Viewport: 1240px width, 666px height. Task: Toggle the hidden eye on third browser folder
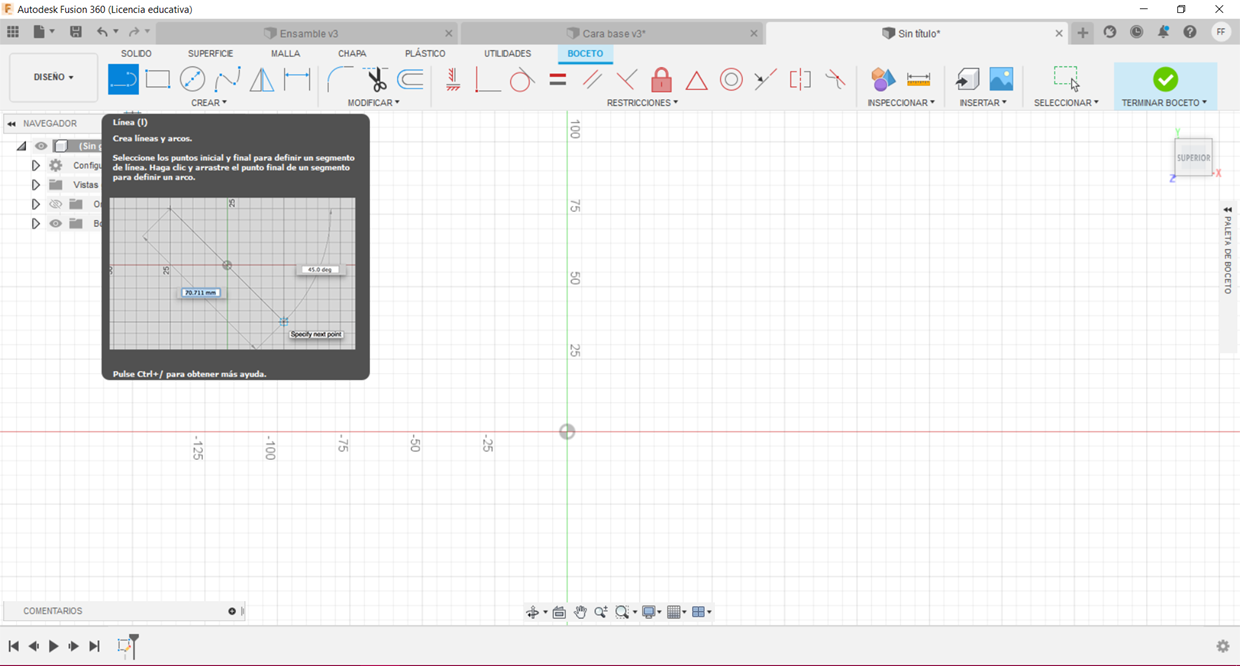pyautogui.click(x=56, y=204)
